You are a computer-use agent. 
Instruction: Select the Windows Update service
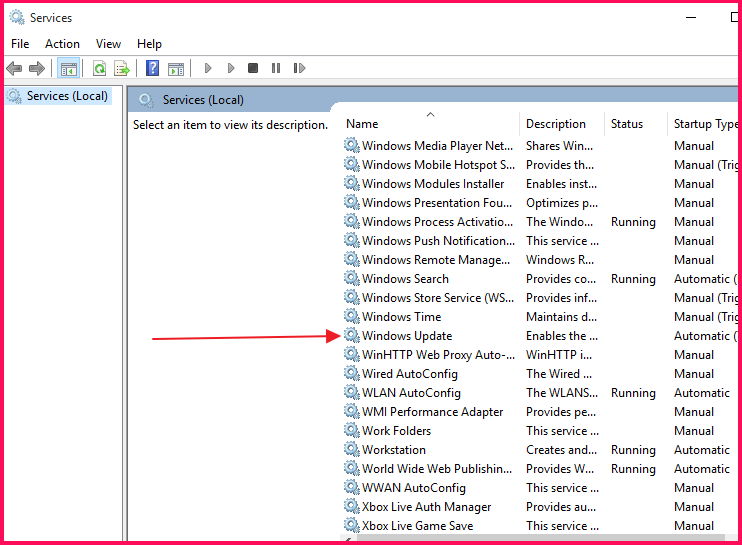407,336
